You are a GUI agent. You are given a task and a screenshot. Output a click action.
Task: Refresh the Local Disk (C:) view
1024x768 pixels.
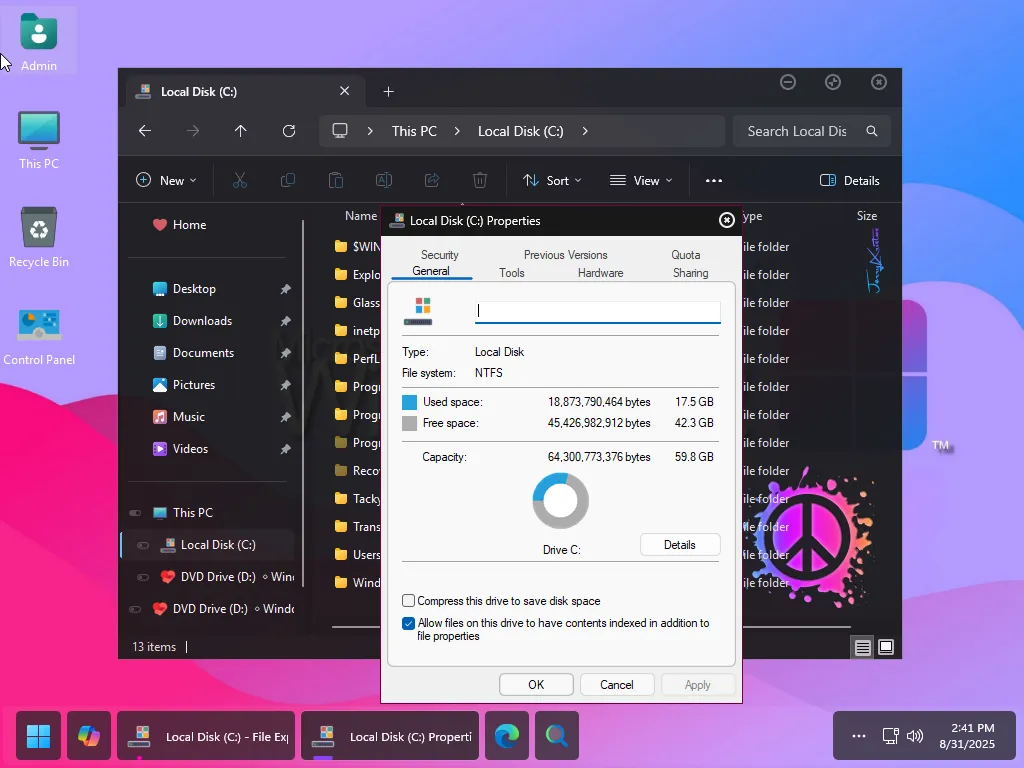point(289,131)
